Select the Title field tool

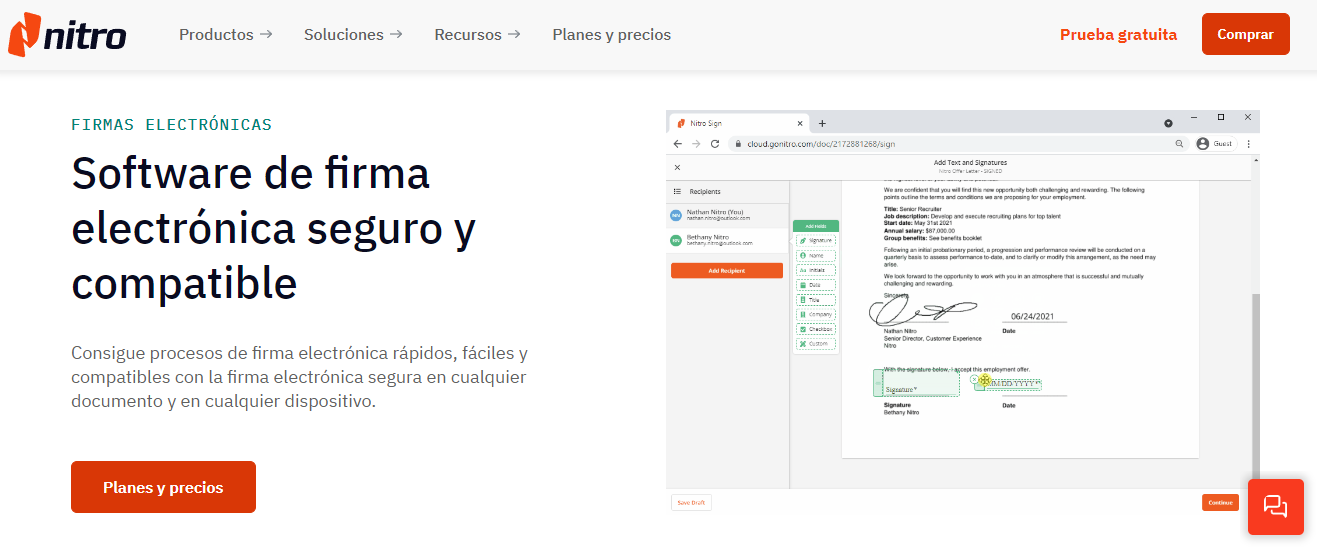(x=816, y=299)
